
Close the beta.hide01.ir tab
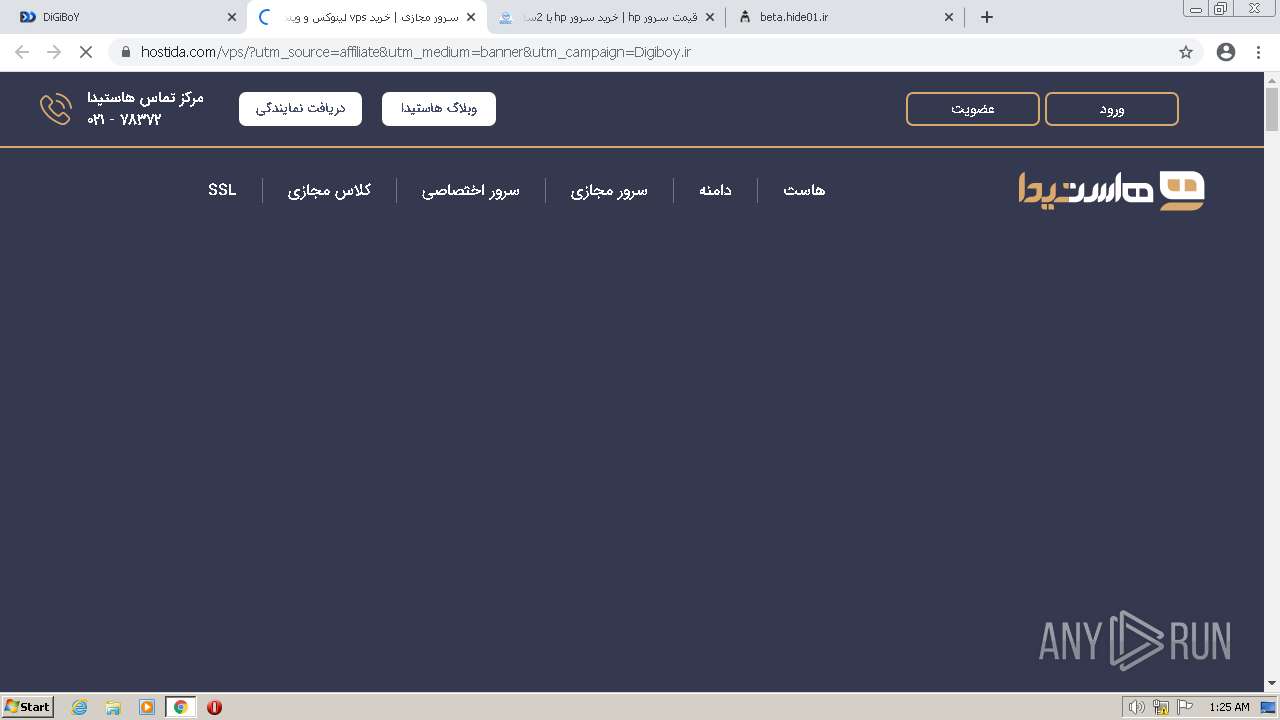tap(949, 17)
